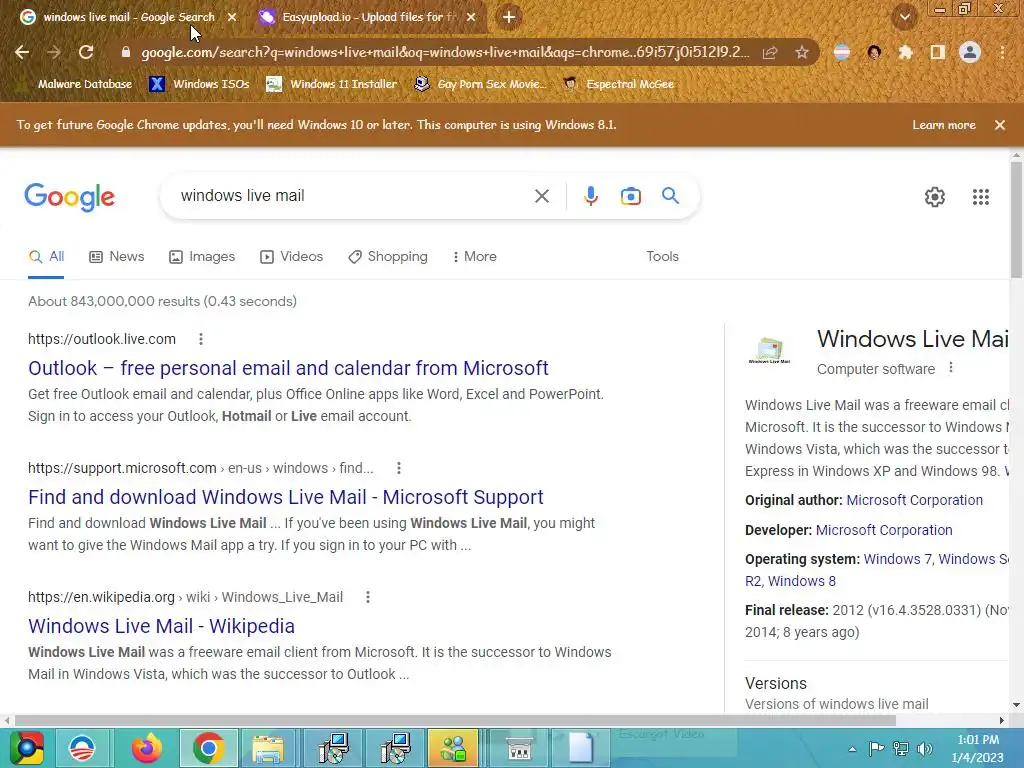The image size is (1024, 768).
Task: Open the Google apps grid
Action: [980, 197]
